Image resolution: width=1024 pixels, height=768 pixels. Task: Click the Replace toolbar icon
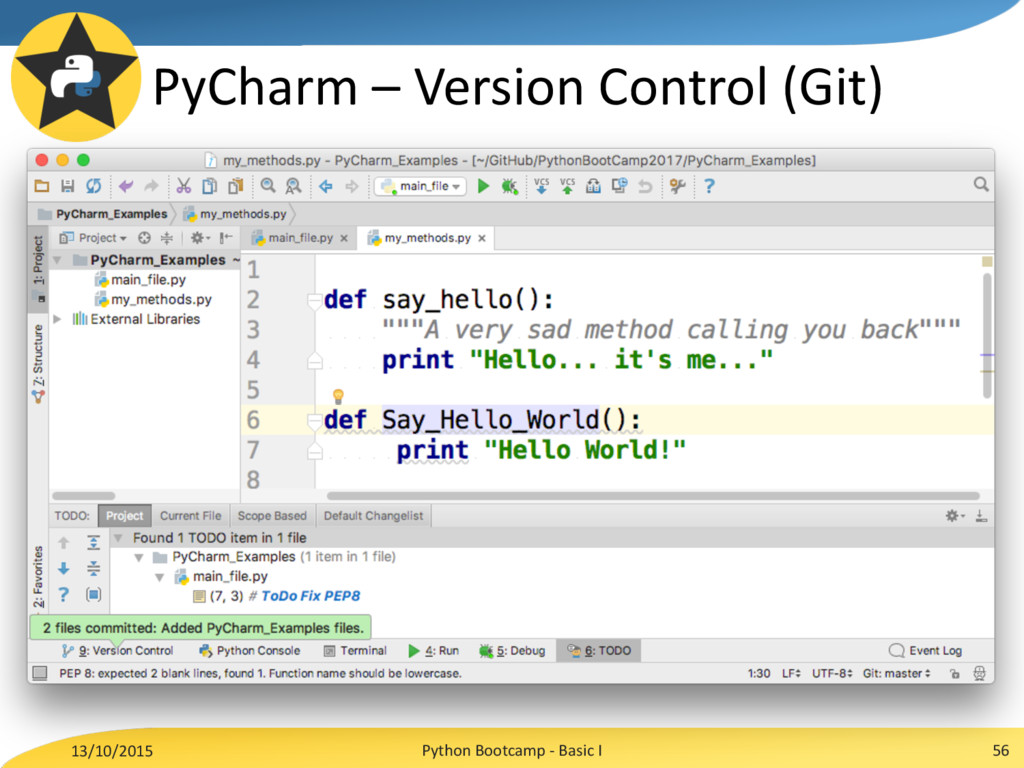point(293,186)
